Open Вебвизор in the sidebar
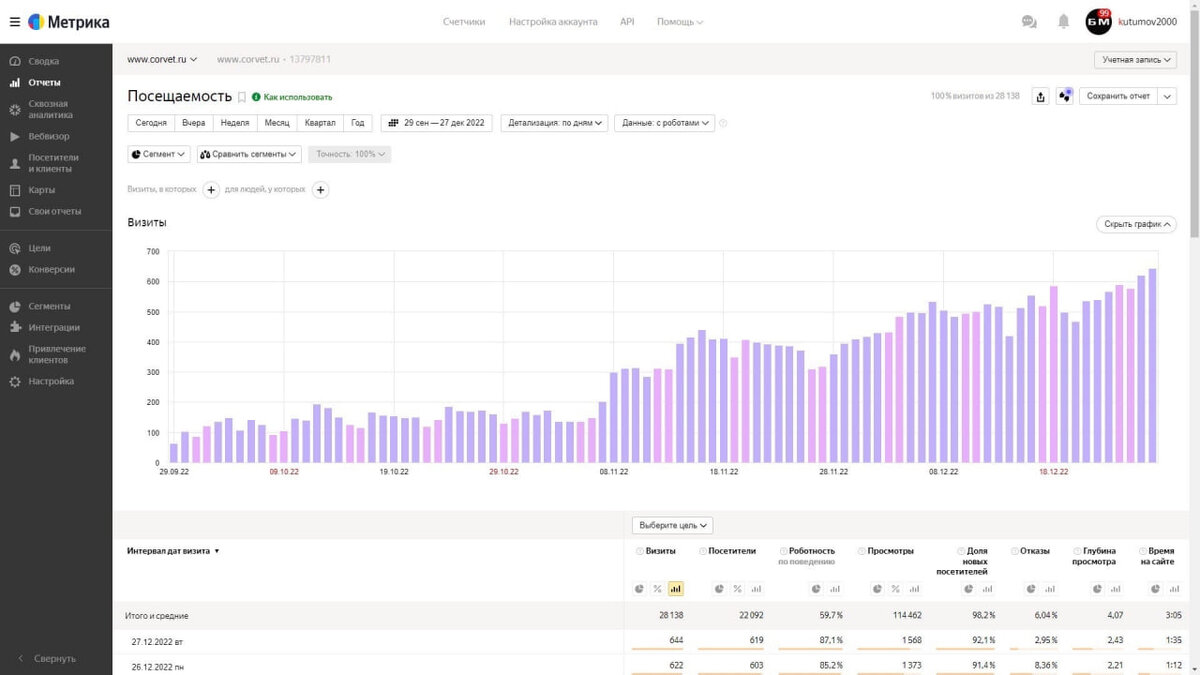Image resolution: width=1200 pixels, height=675 pixels. pyautogui.click(x=49, y=136)
